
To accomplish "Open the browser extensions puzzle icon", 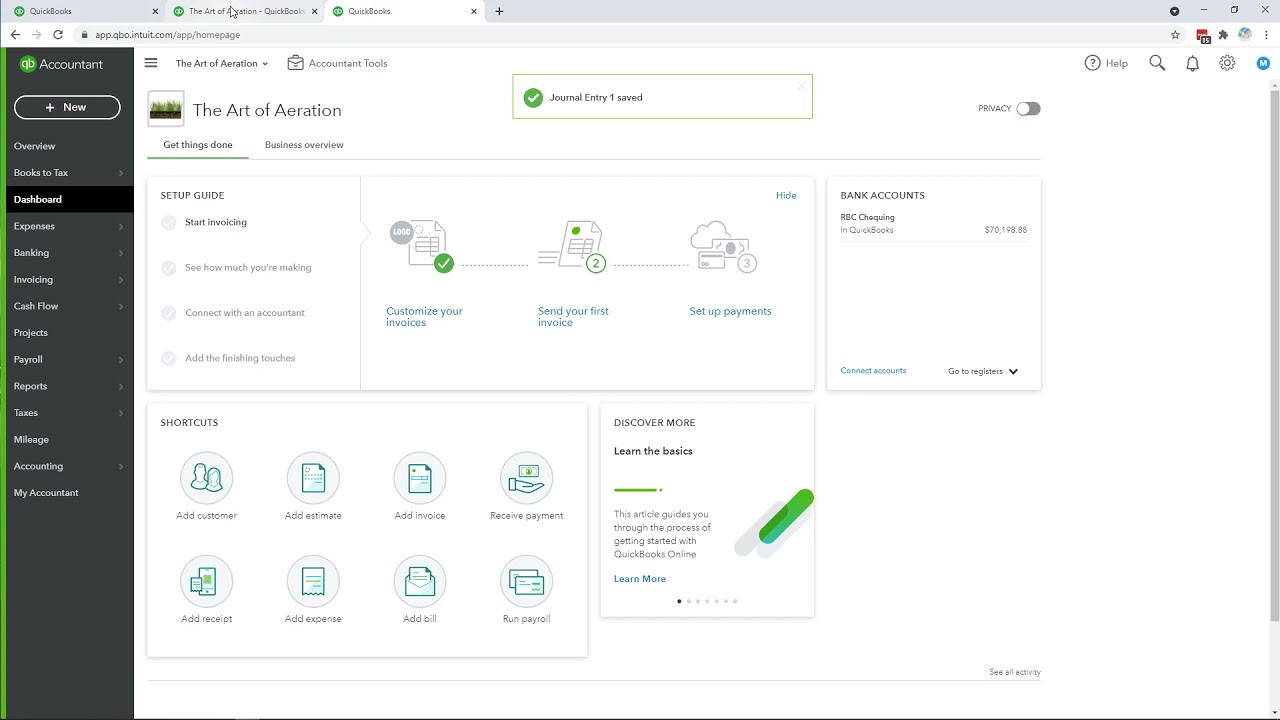I will (1223, 35).
